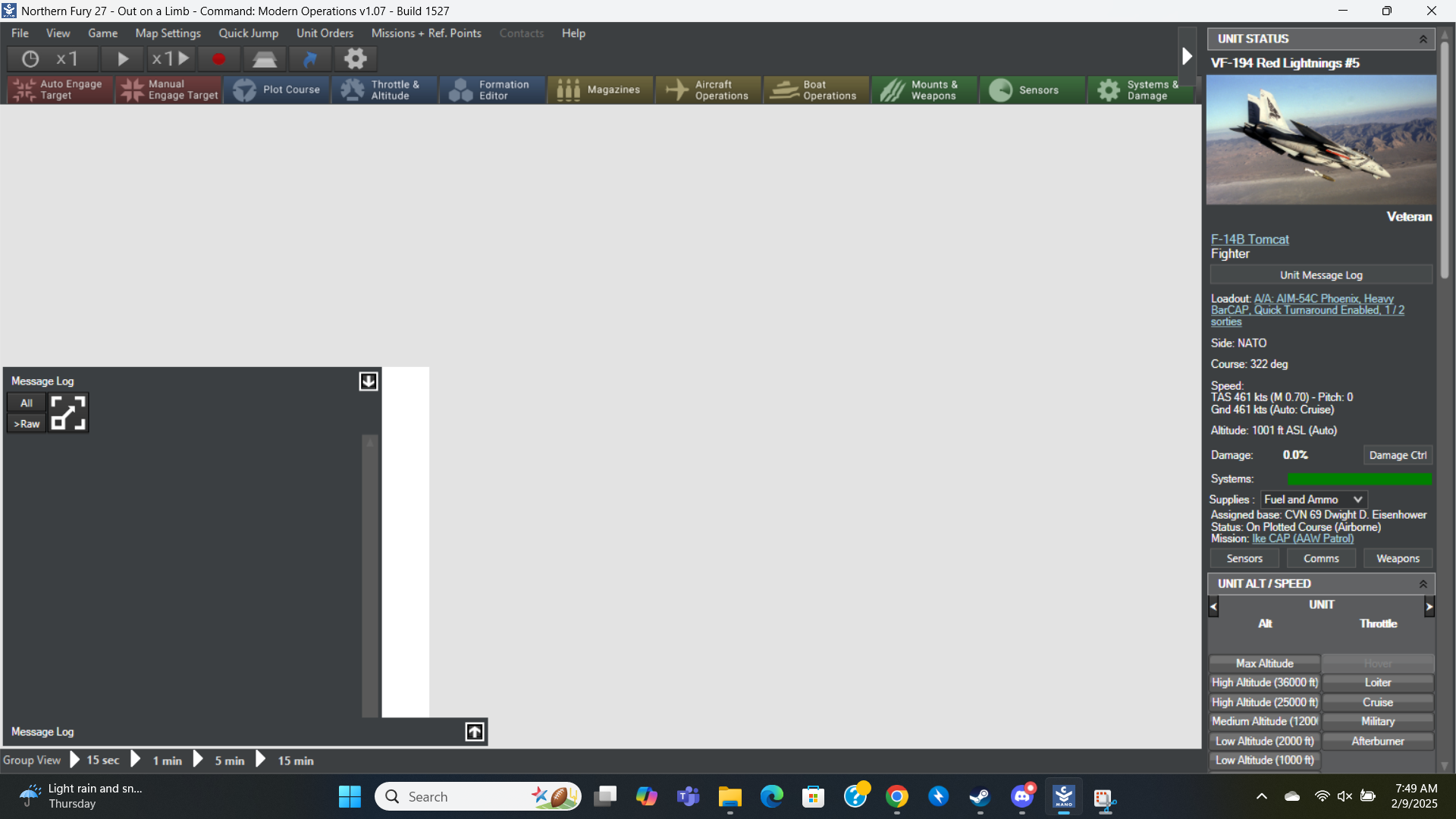Select High Altitude (36000 ft)
The image size is (1456, 819).
pos(1264,683)
